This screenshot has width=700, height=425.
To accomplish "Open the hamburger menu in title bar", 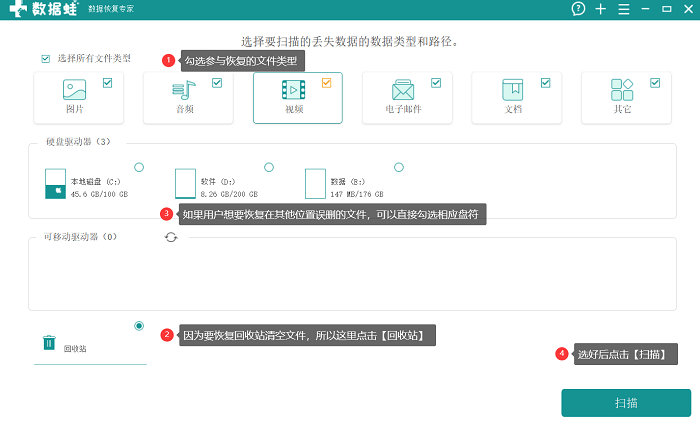I will (x=623, y=9).
